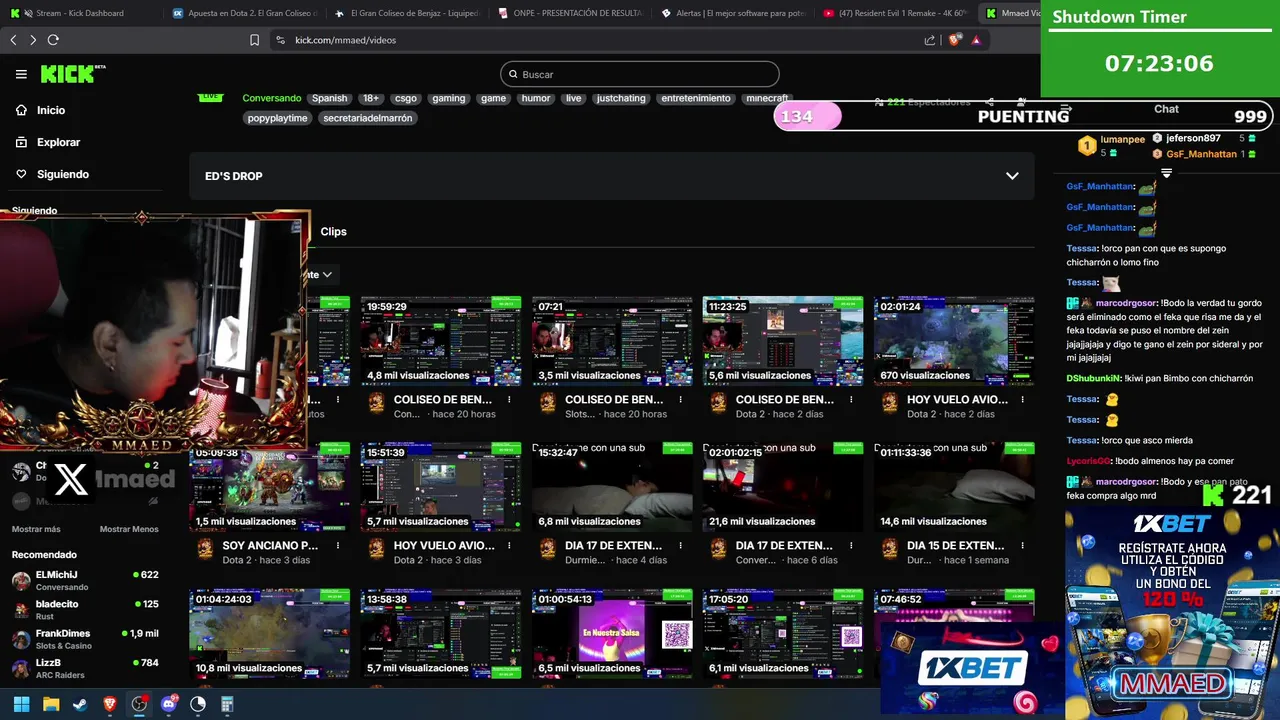Open options menu for HOY VUELO AVIO video from 2 days ago

1022,399
